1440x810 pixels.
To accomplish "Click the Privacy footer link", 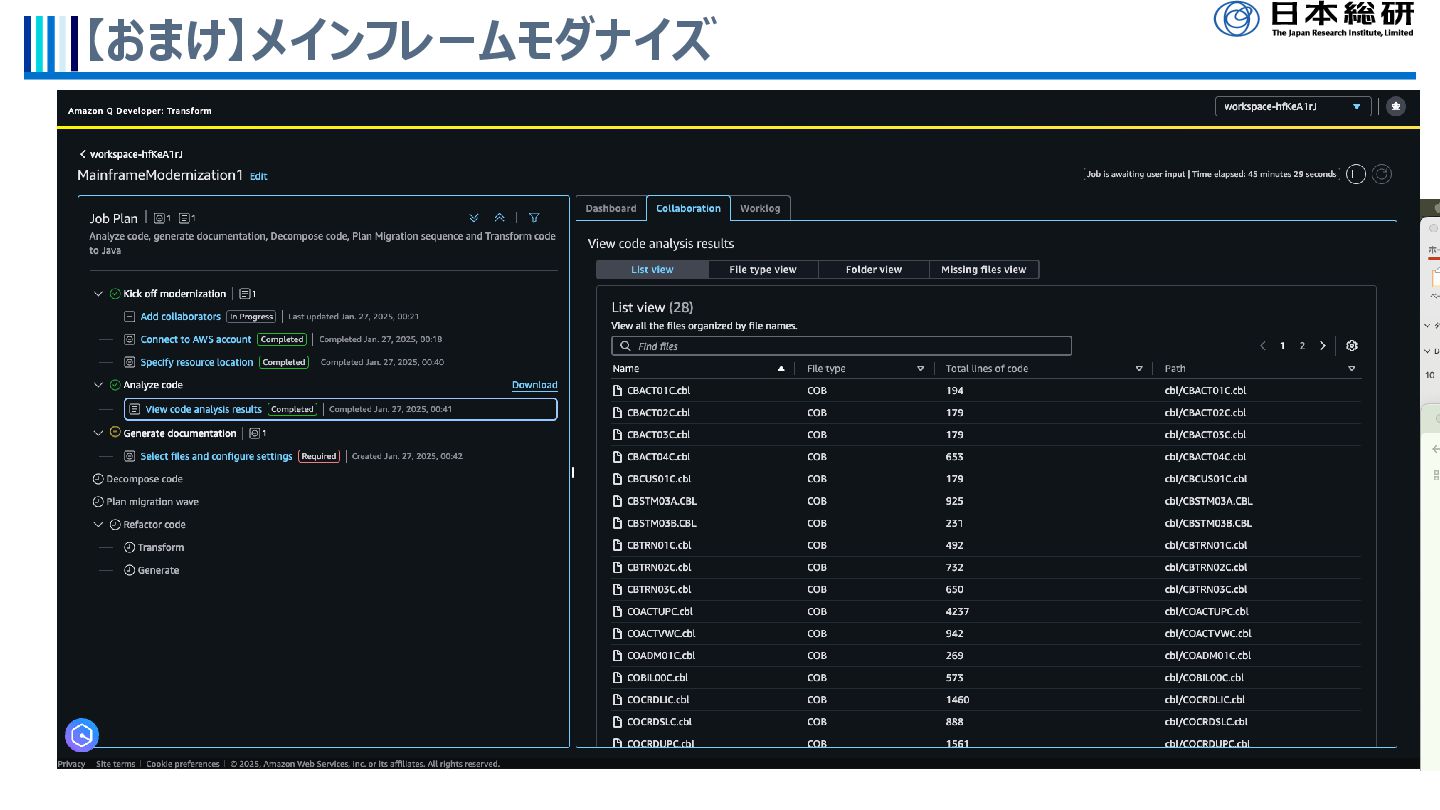I will click(x=71, y=764).
